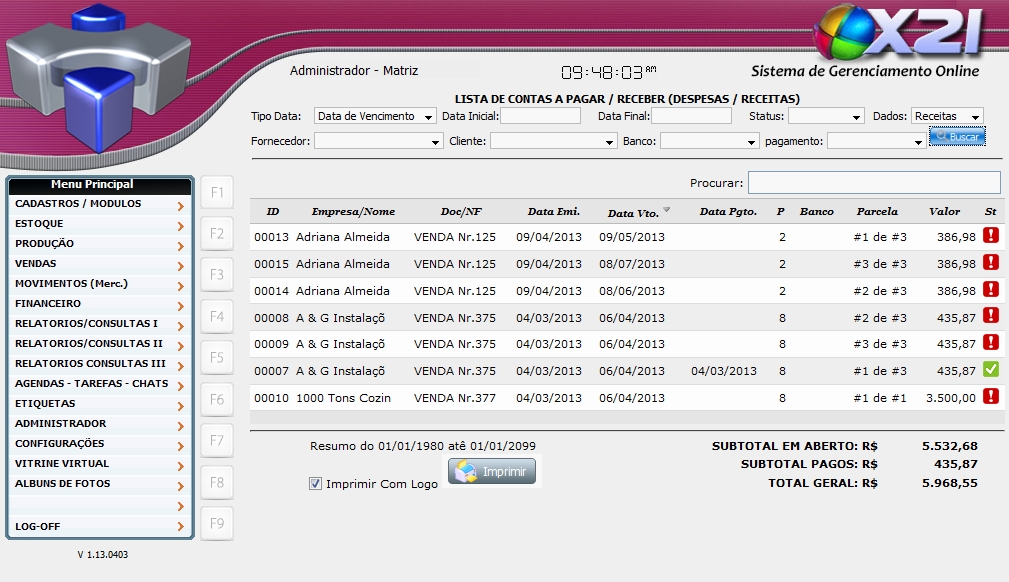Open the Fornecedor dropdown
The image size is (1009, 582).
[378, 142]
